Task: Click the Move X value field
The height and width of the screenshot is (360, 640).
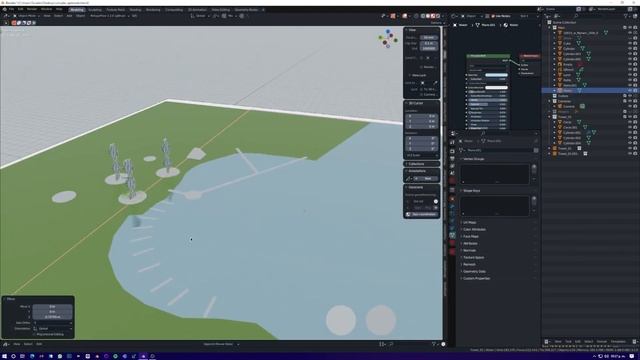Action: point(53,307)
